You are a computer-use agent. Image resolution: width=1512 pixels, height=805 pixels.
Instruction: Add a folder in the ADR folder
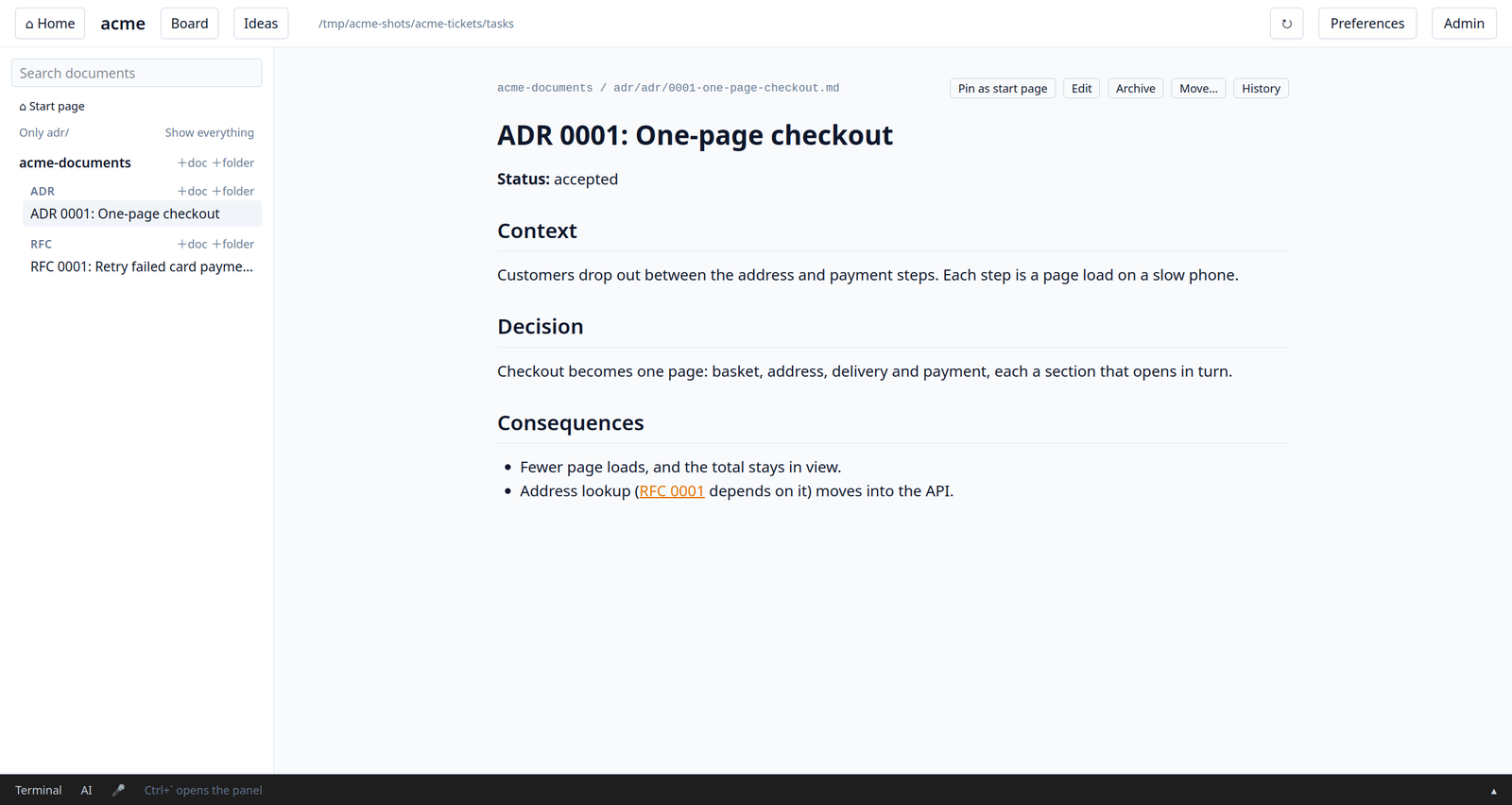pos(232,191)
